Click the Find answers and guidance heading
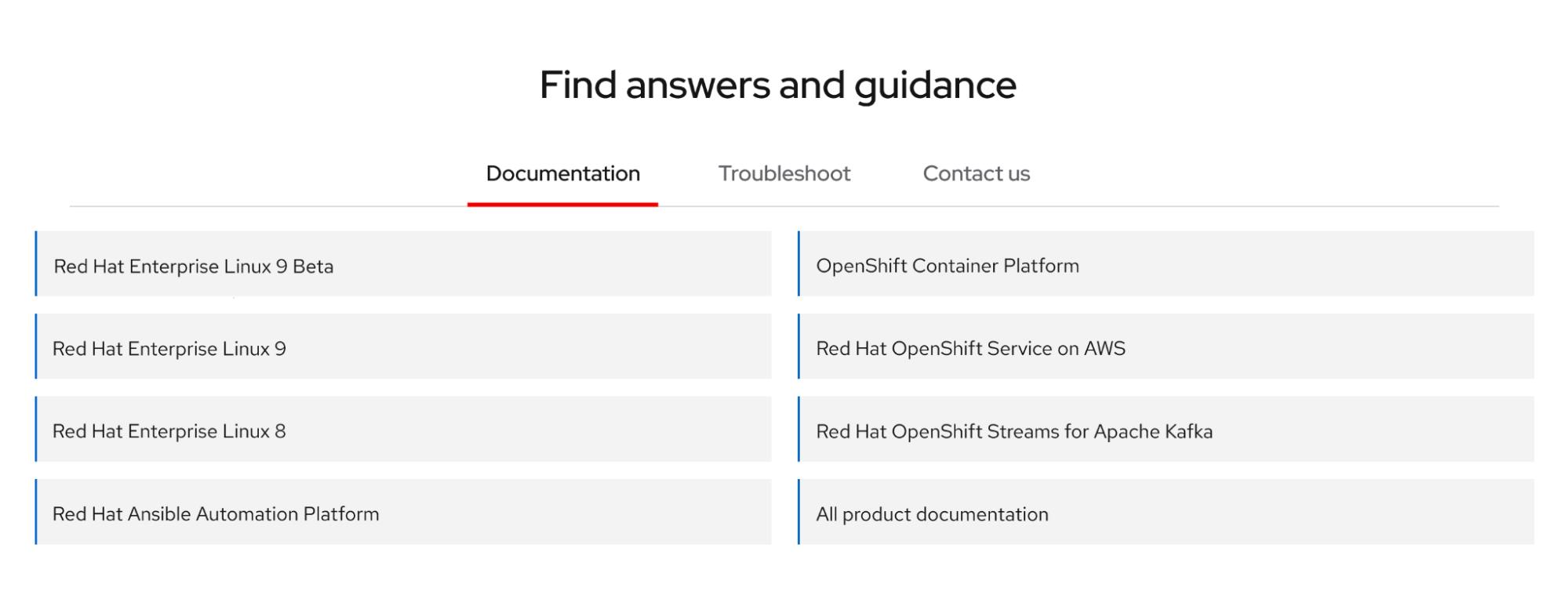This screenshot has height=613, width=1568. (777, 85)
